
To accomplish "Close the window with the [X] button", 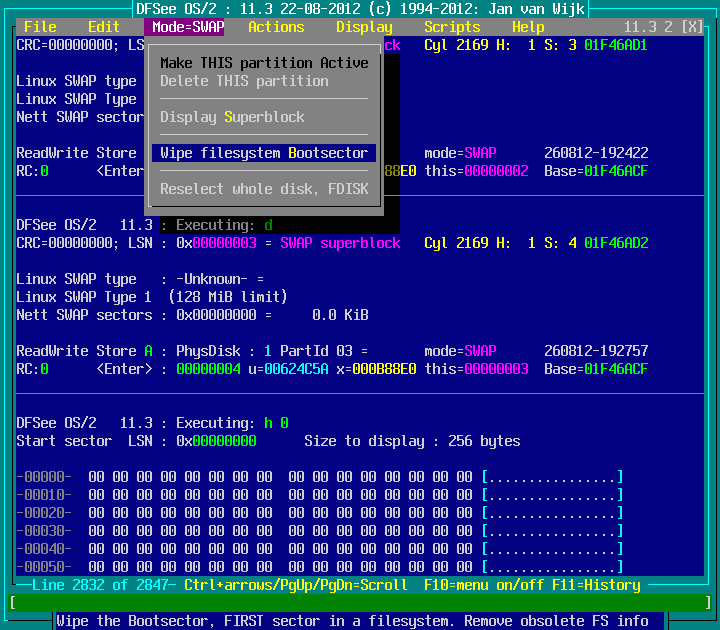I will click(x=691, y=27).
